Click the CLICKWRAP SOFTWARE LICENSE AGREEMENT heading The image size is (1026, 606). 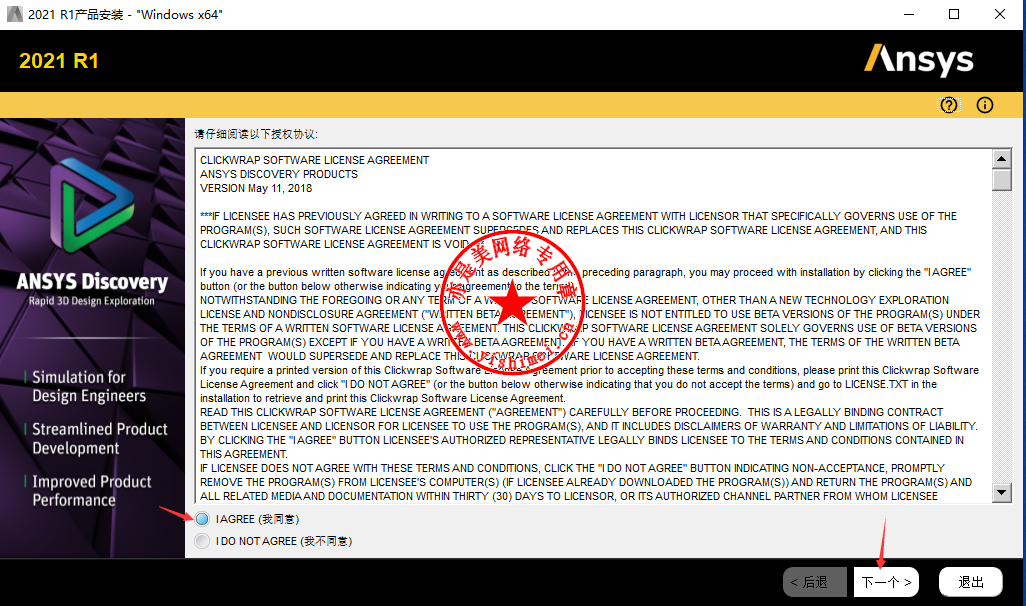tap(315, 160)
